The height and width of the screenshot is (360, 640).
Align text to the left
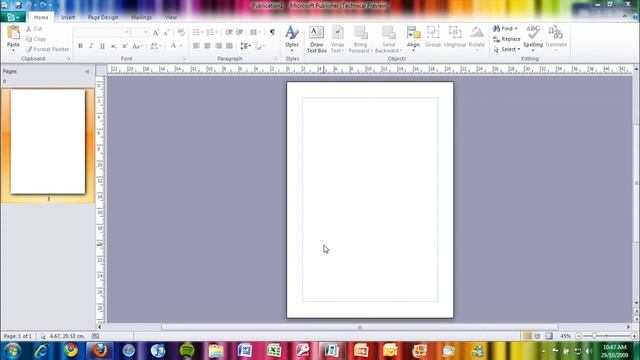196,46
